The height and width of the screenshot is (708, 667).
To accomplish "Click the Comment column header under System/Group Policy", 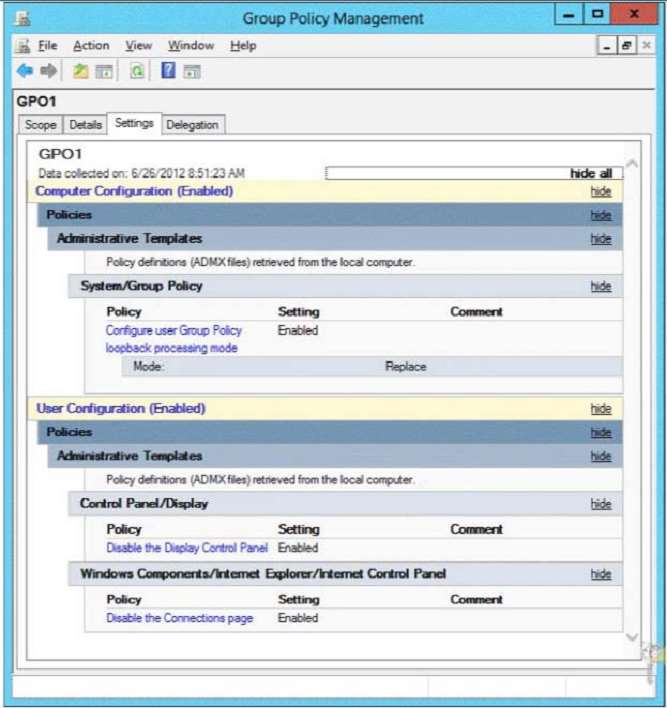I will [x=476, y=312].
